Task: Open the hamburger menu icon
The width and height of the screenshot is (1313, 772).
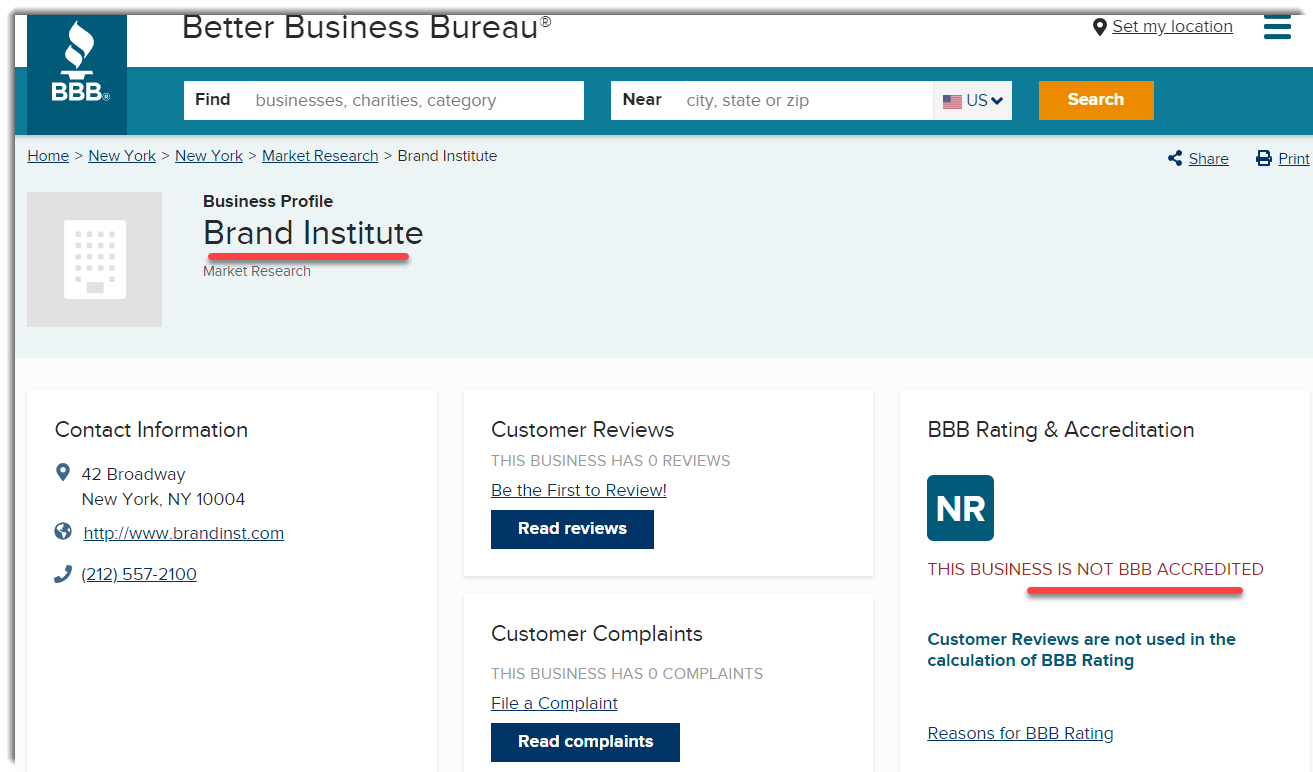Action: click(x=1277, y=27)
